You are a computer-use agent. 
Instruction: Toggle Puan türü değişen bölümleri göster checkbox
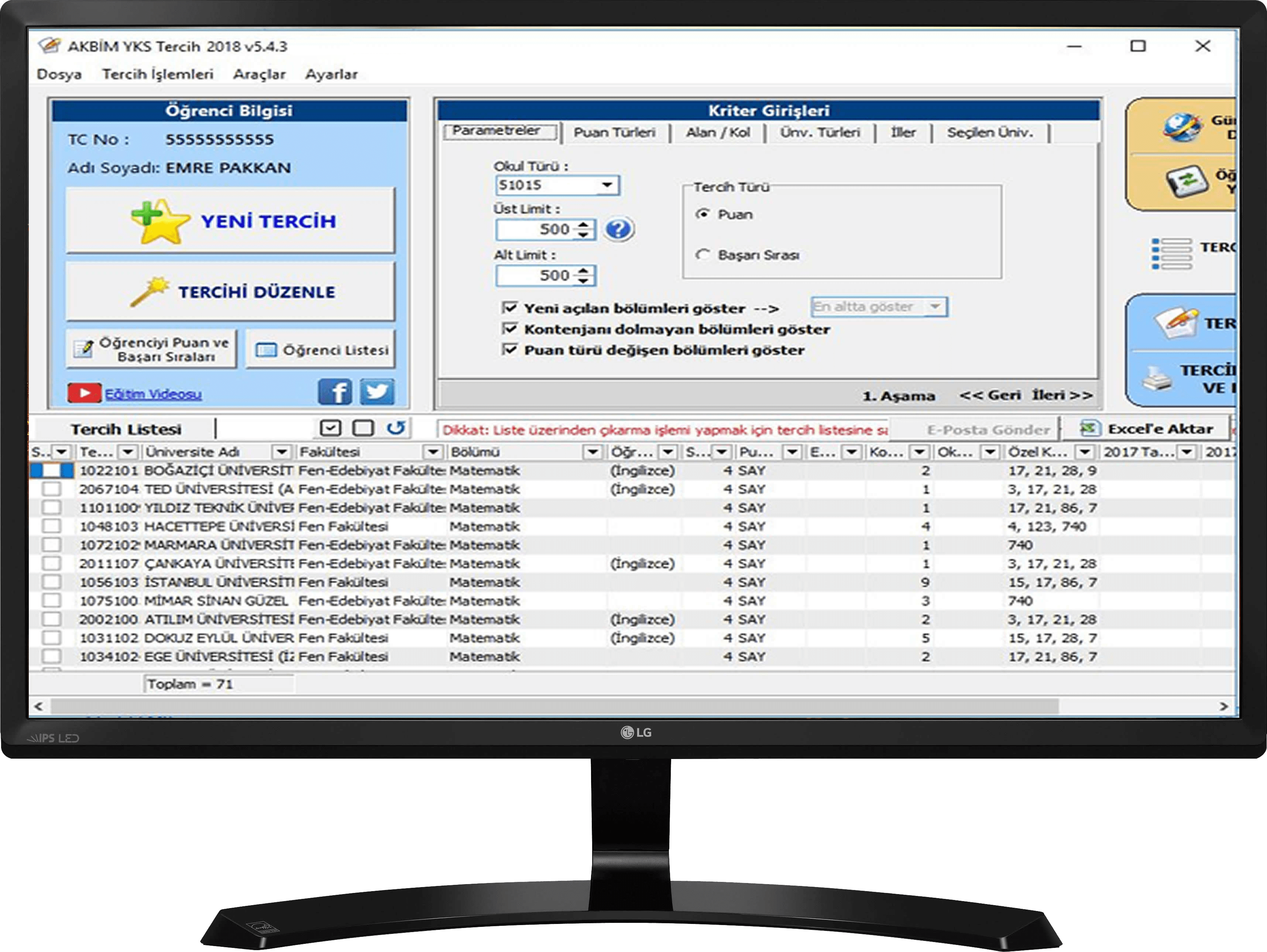(x=509, y=349)
